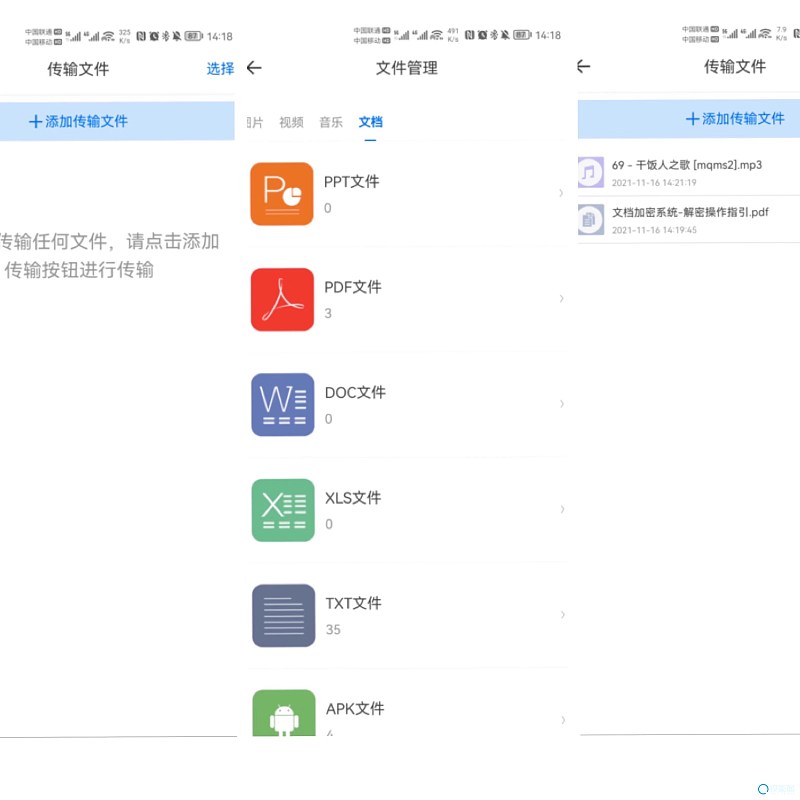Tap the green Android APK icon
The height and width of the screenshot is (800, 800).
pyautogui.click(x=284, y=714)
